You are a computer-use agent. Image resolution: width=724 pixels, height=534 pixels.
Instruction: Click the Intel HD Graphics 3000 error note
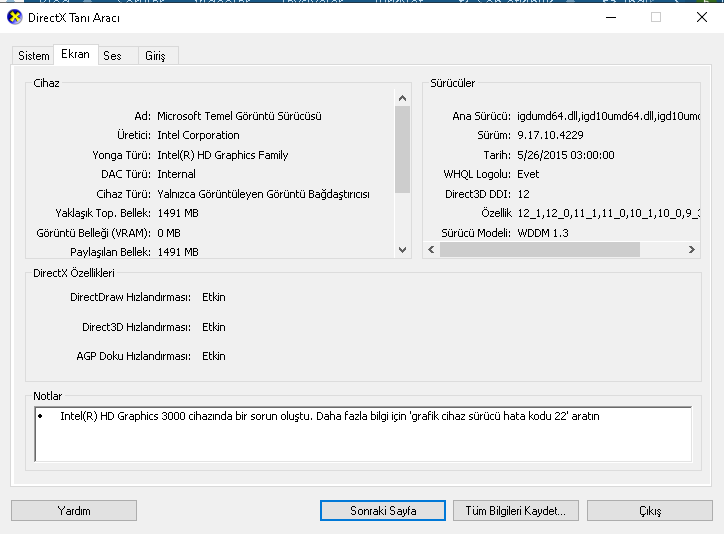330,416
